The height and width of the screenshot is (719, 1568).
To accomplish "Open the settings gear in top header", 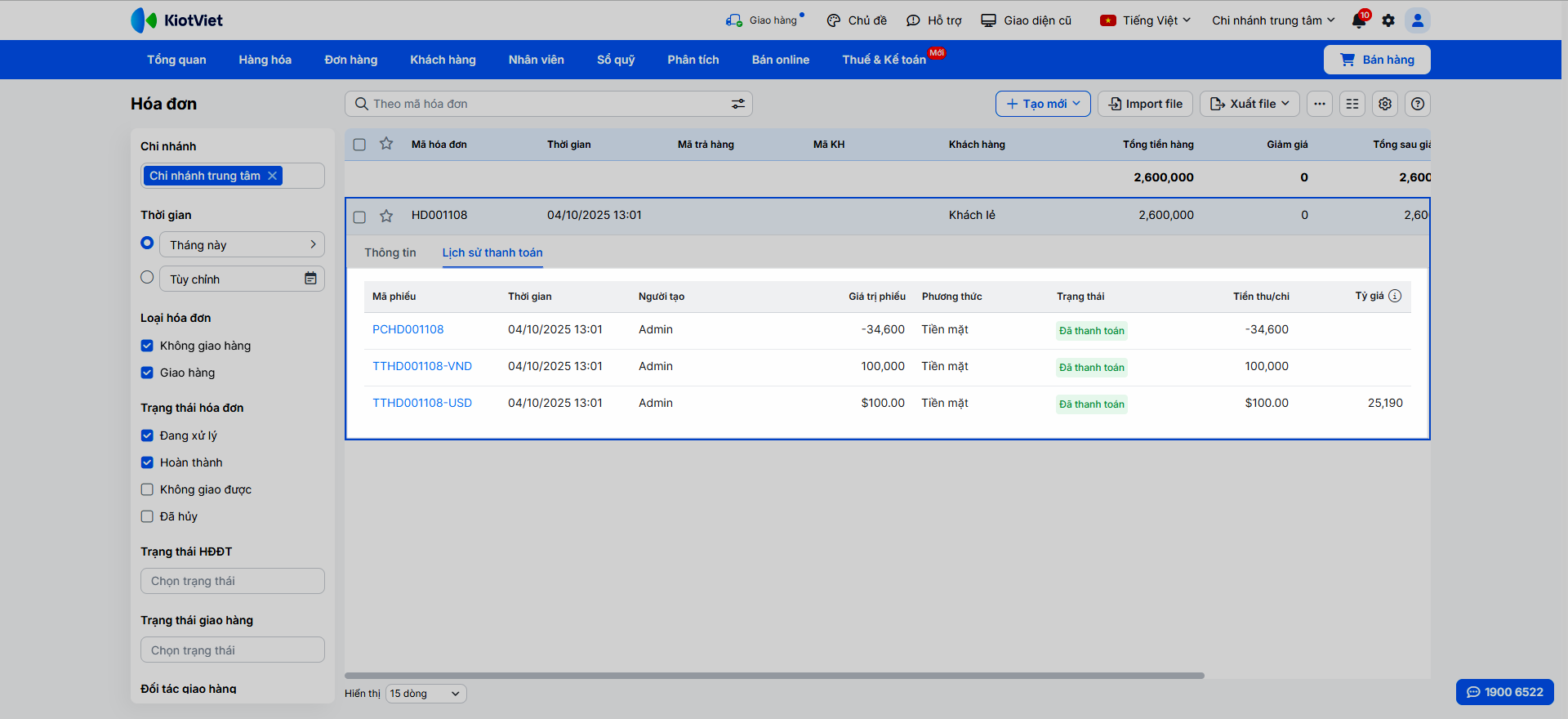I will 1388,20.
